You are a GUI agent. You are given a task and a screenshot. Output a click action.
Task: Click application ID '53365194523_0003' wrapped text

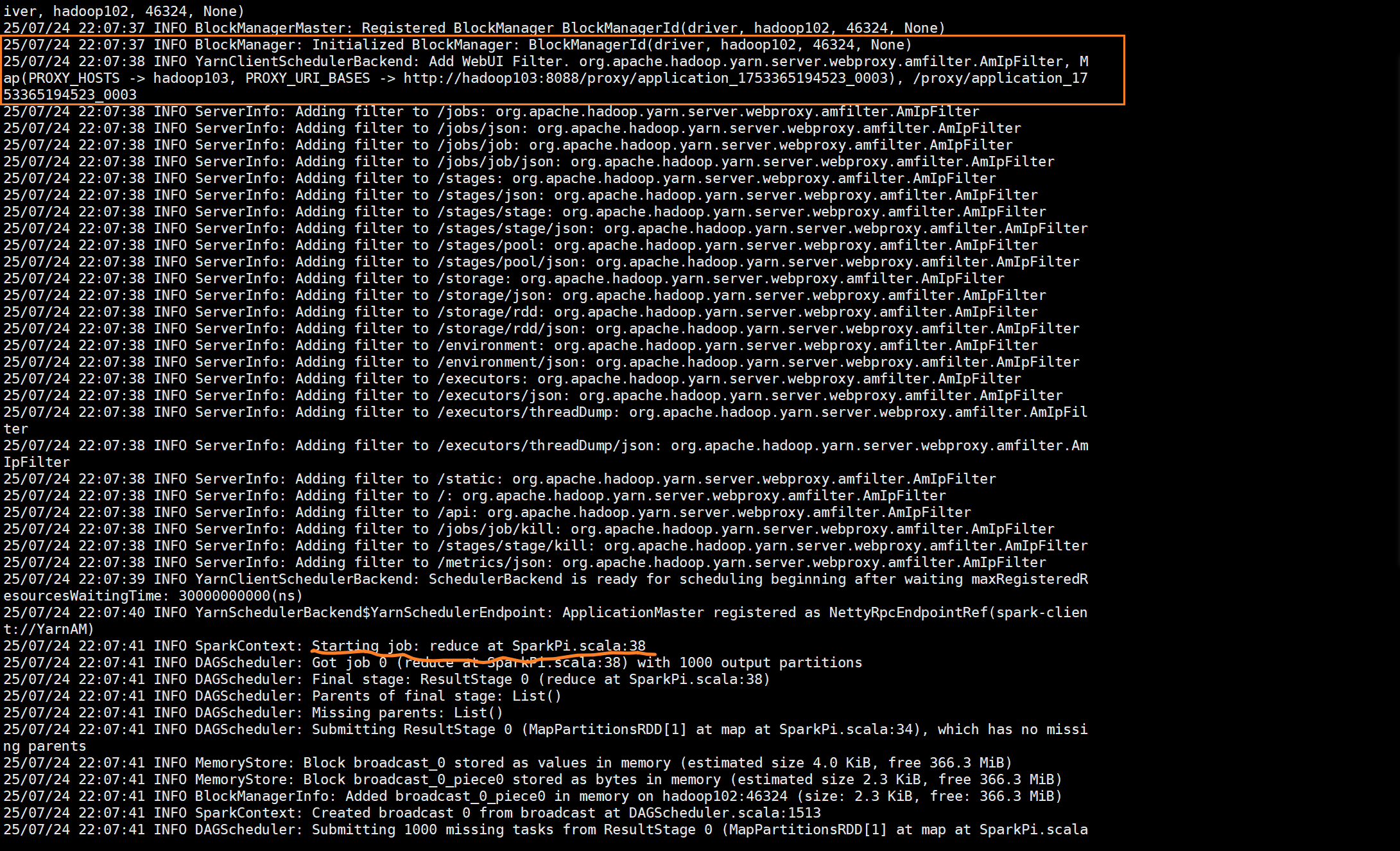click(x=70, y=95)
